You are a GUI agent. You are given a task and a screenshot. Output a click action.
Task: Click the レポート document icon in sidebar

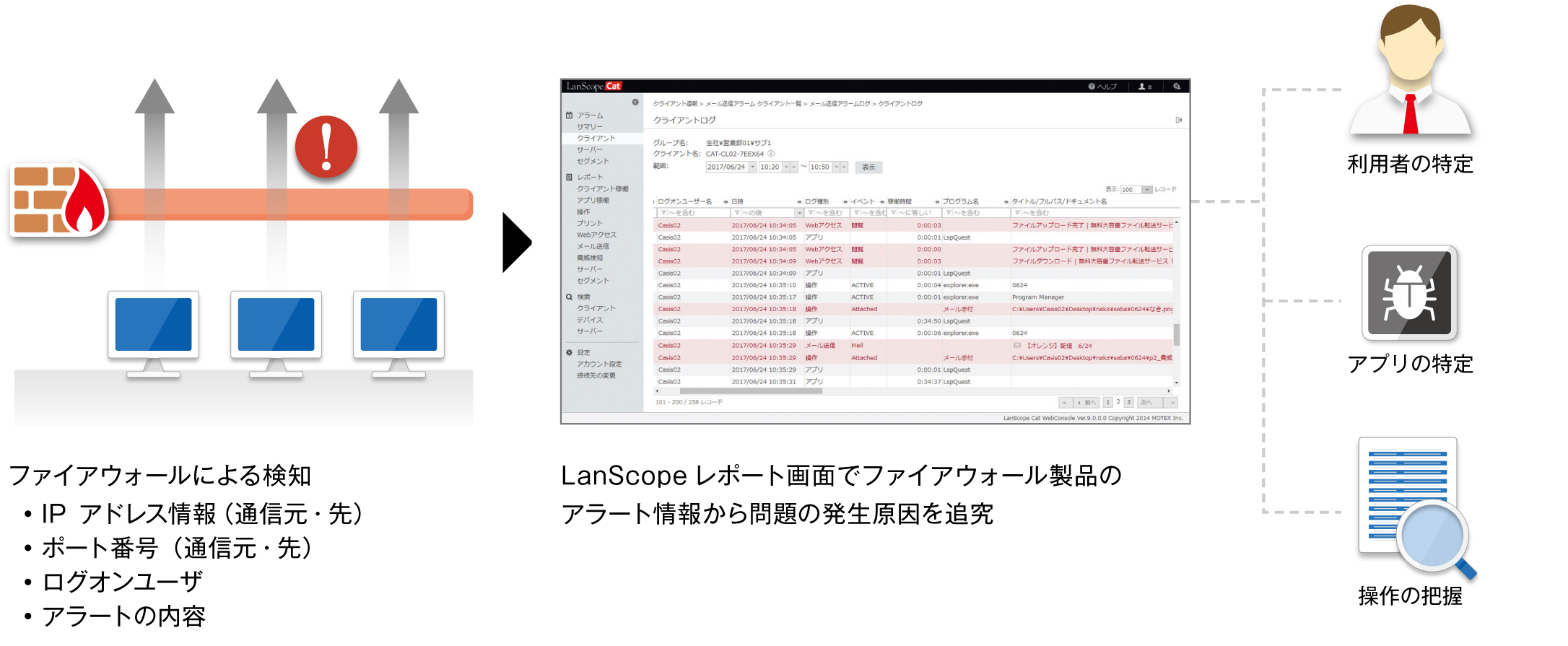(x=569, y=177)
